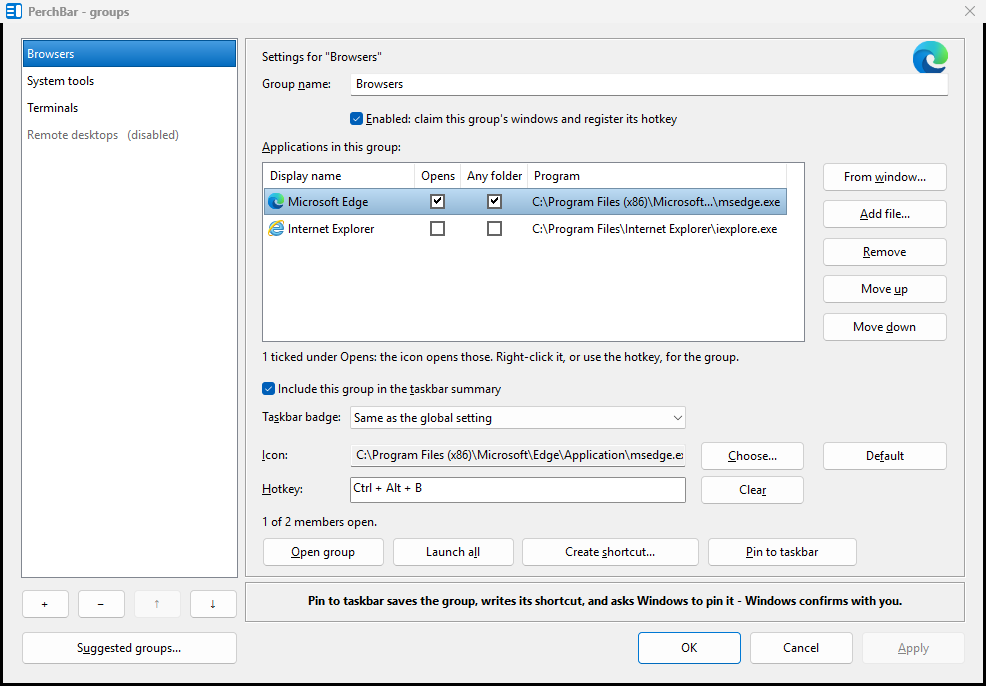Screen dimensions: 986x686
Task: Open the Taskbar badge dropdown
Action: coord(518,418)
